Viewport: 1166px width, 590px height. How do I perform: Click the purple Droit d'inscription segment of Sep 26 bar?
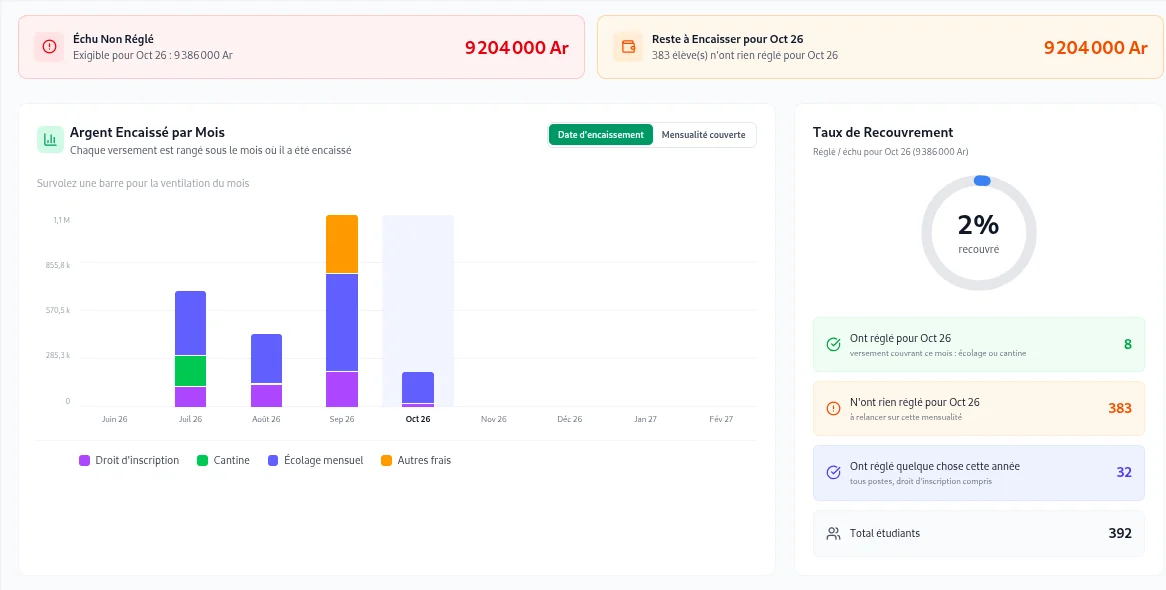pyautogui.click(x=342, y=389)
